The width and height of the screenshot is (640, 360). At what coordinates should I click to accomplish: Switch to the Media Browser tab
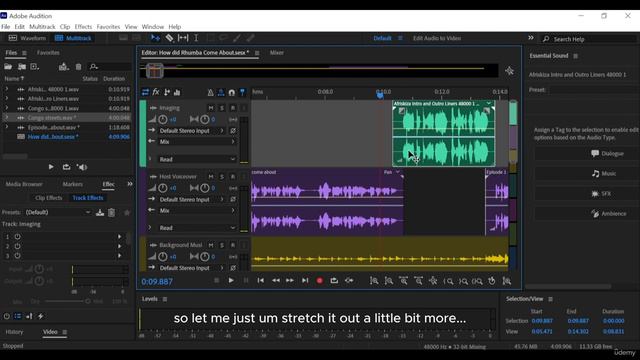point(24,184)
